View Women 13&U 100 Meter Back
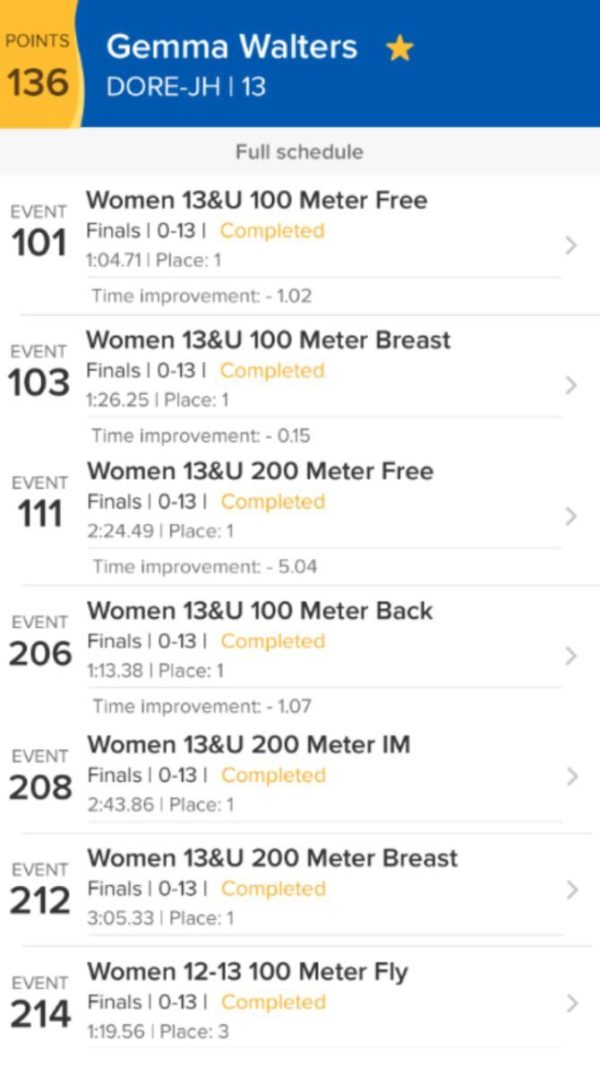 click(260, 611)
